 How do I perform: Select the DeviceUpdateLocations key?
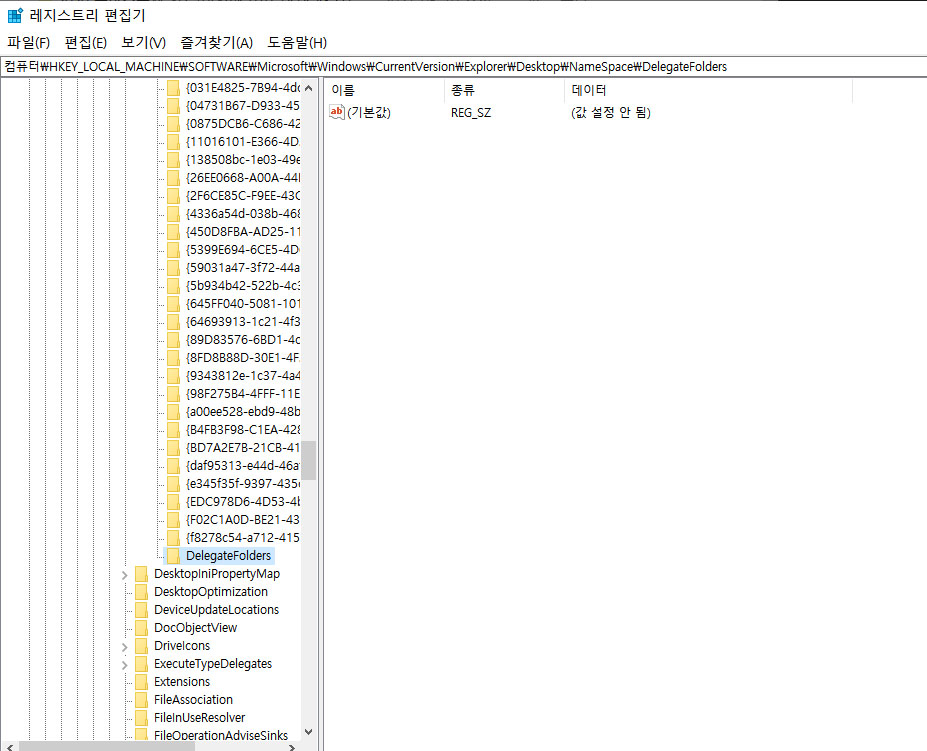tap(216, 610)
